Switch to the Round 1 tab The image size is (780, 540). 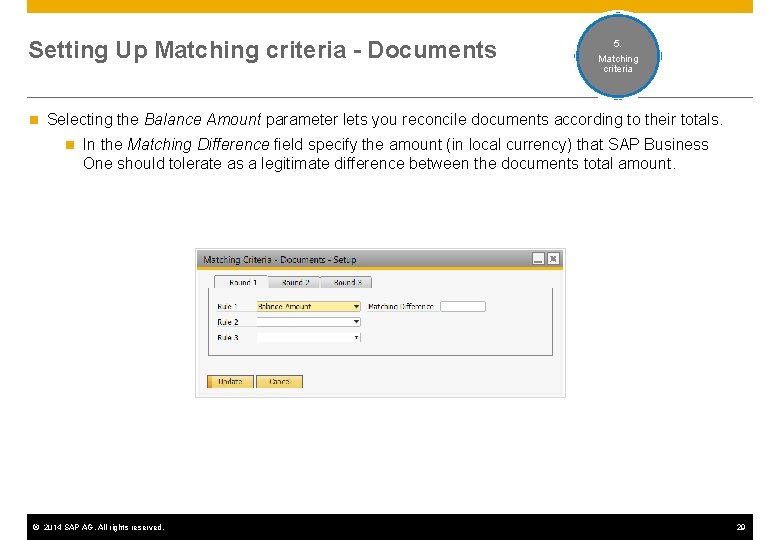pos(241,282)
